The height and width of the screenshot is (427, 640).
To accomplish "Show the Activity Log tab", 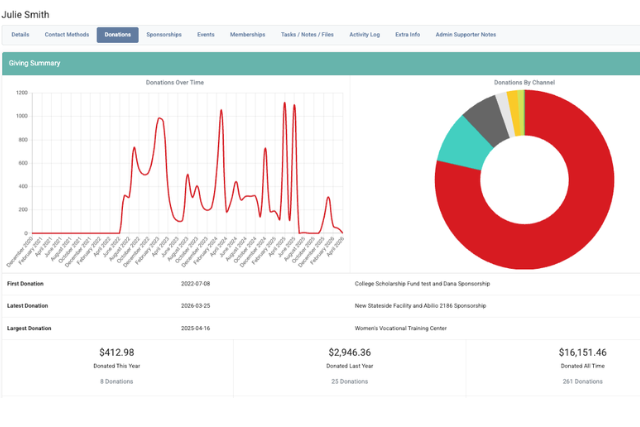I will 364,35.
